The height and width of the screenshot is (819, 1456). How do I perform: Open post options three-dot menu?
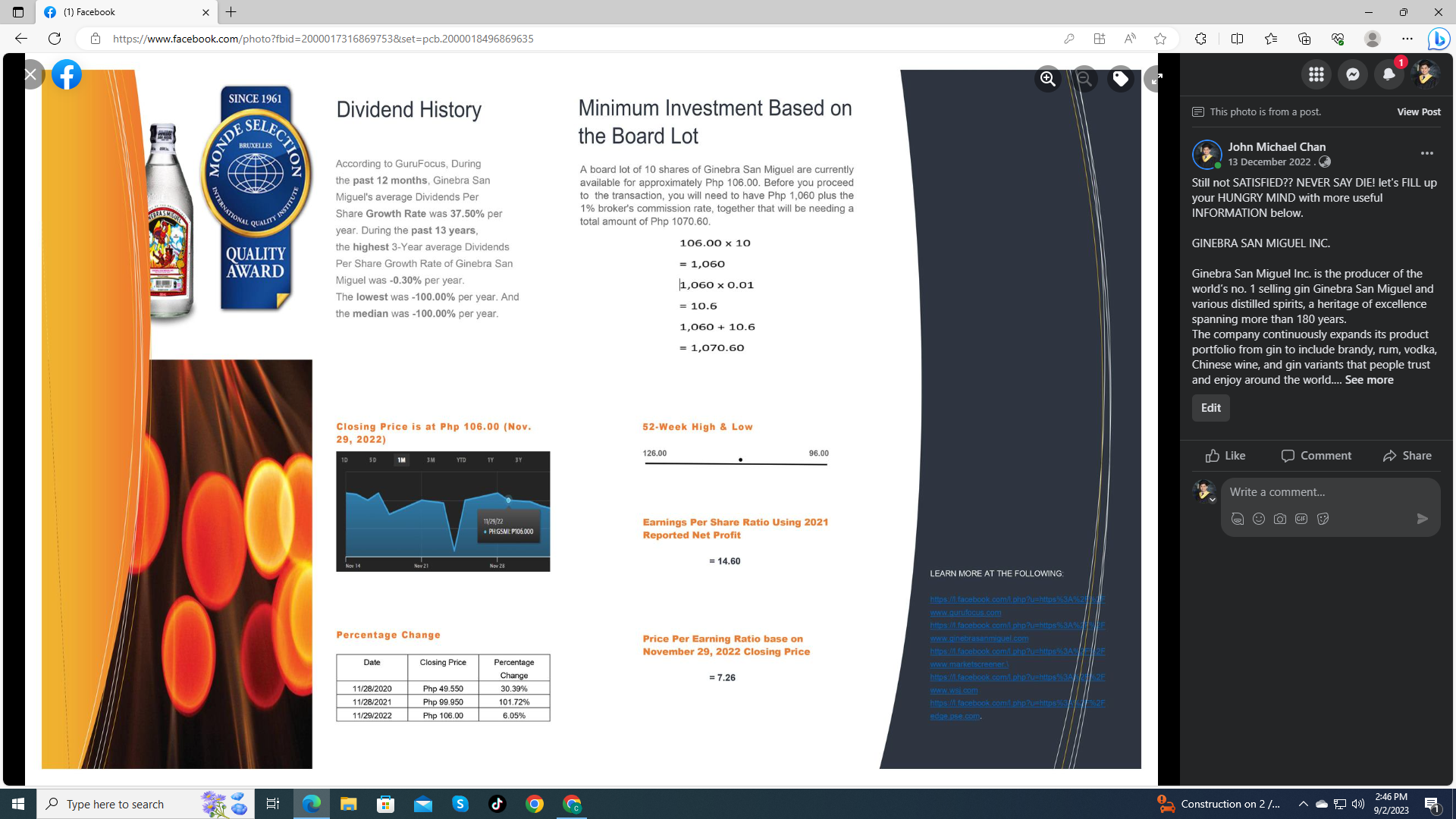pyautogui.click(x=1426, y=153)
